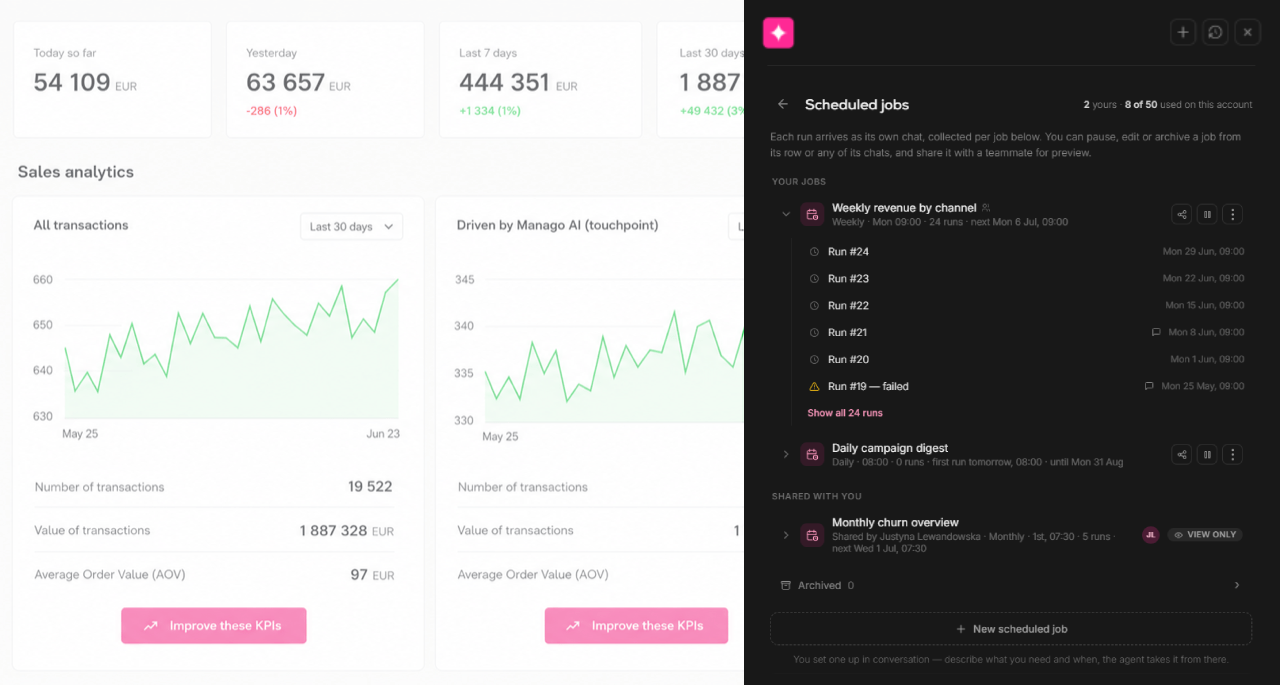Share the Daily campaign digest job

coord(1182,455)
